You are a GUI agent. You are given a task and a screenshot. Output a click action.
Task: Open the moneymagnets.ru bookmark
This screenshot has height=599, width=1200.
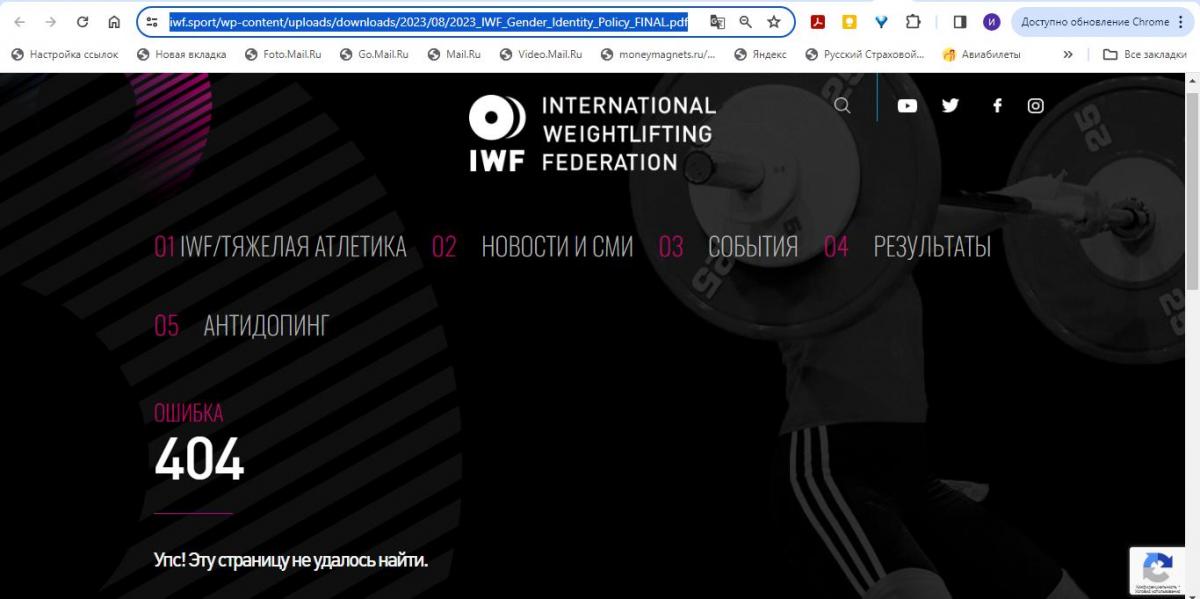click(x=658, y=54)
